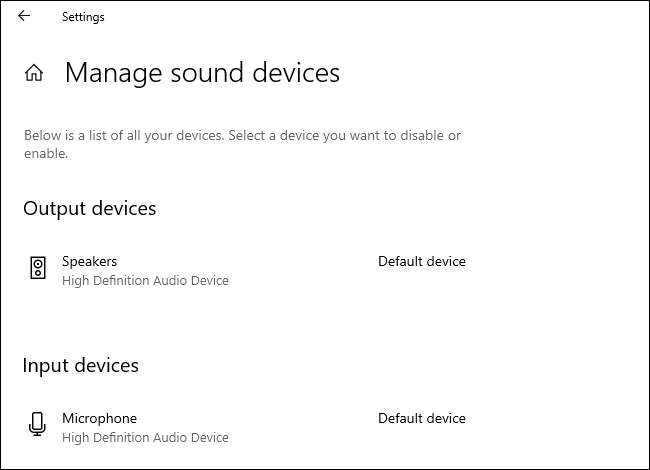Viewport: 650px width, 470px height.
Task: Click the Manage sound devices page title
Action: coord(202,73)
